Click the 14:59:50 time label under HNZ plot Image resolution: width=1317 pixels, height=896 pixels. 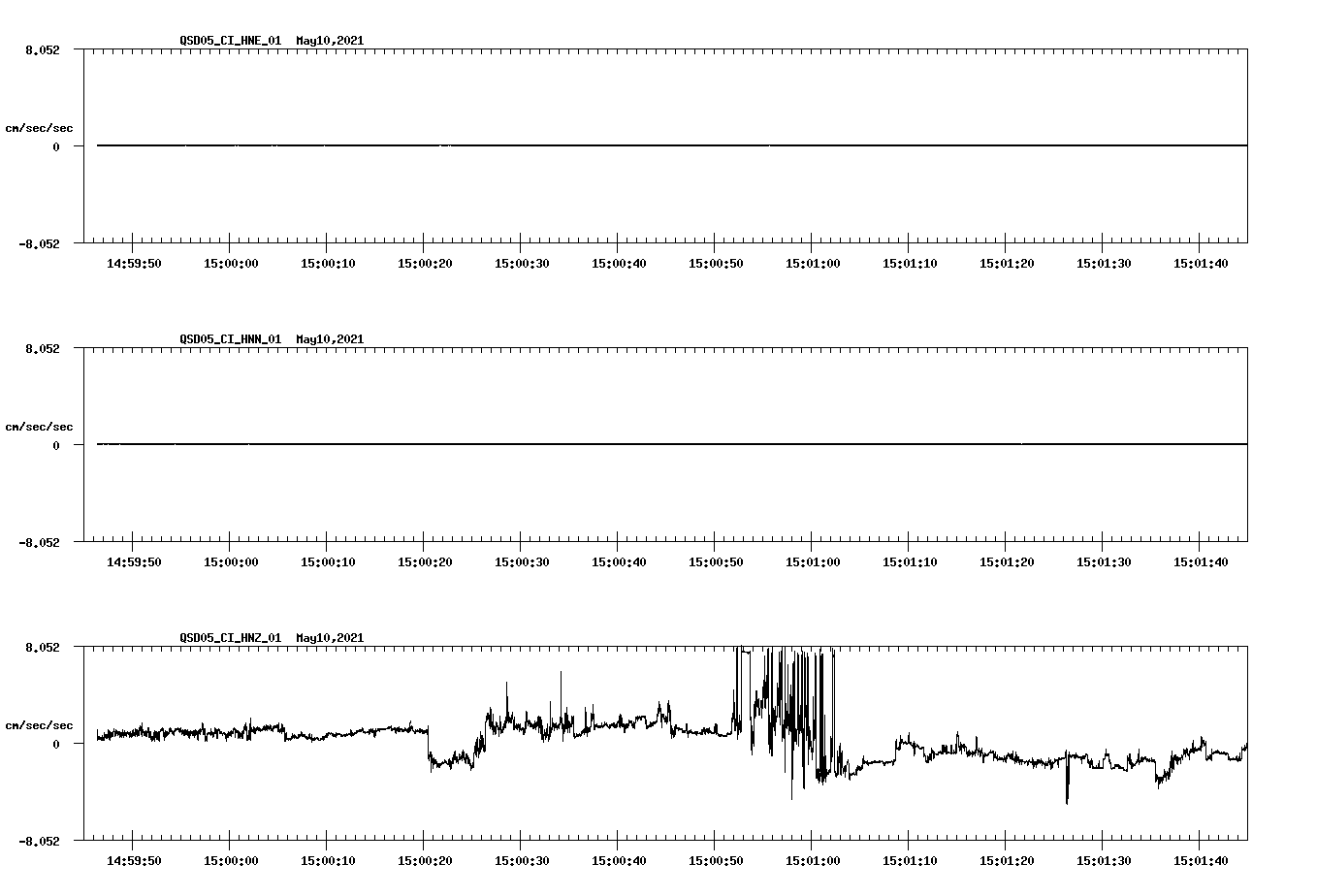pos(134,861)
